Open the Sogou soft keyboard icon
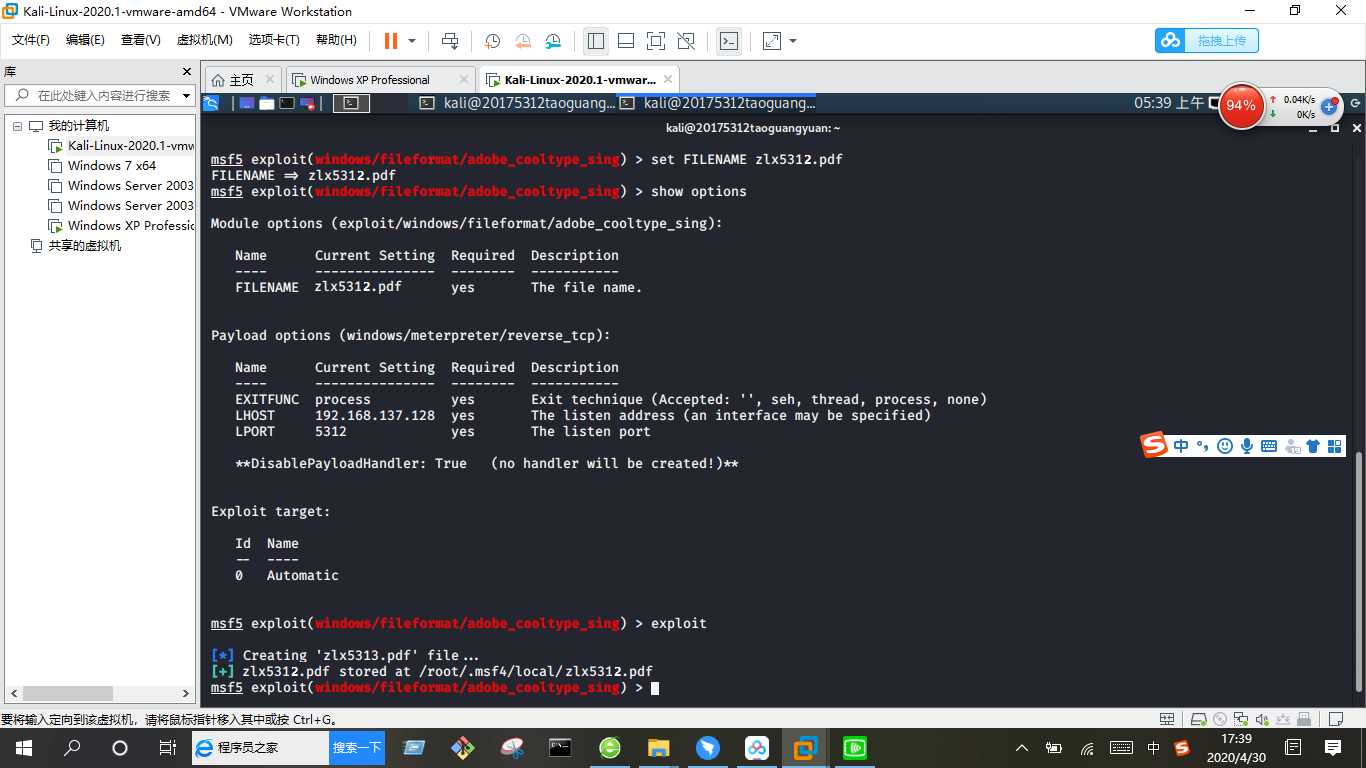The height and width of the screenshot is (768, 1366). pyautogui.click(x=1269, y=446)
